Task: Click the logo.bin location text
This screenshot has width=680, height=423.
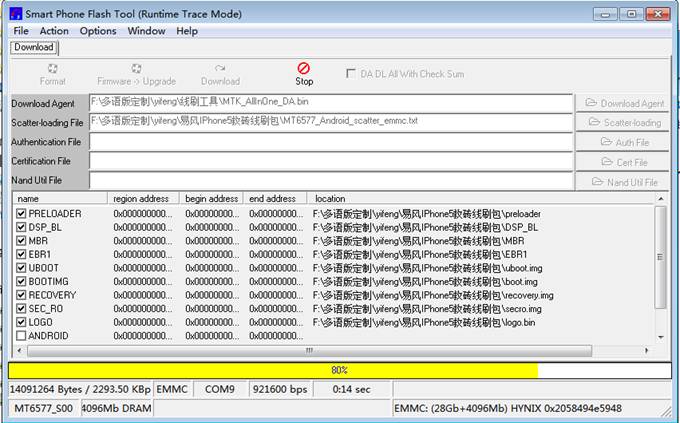Action: pyautogui.click(x=424, y=322)
